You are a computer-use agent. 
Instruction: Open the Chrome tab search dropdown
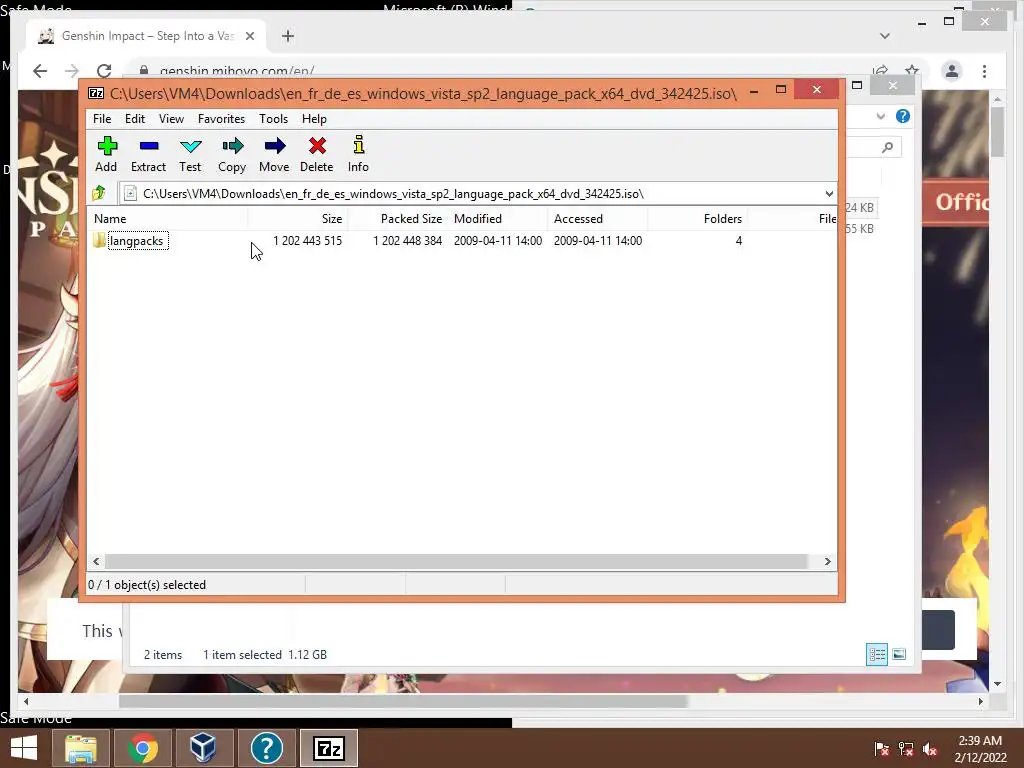click(x=885, y=36)
